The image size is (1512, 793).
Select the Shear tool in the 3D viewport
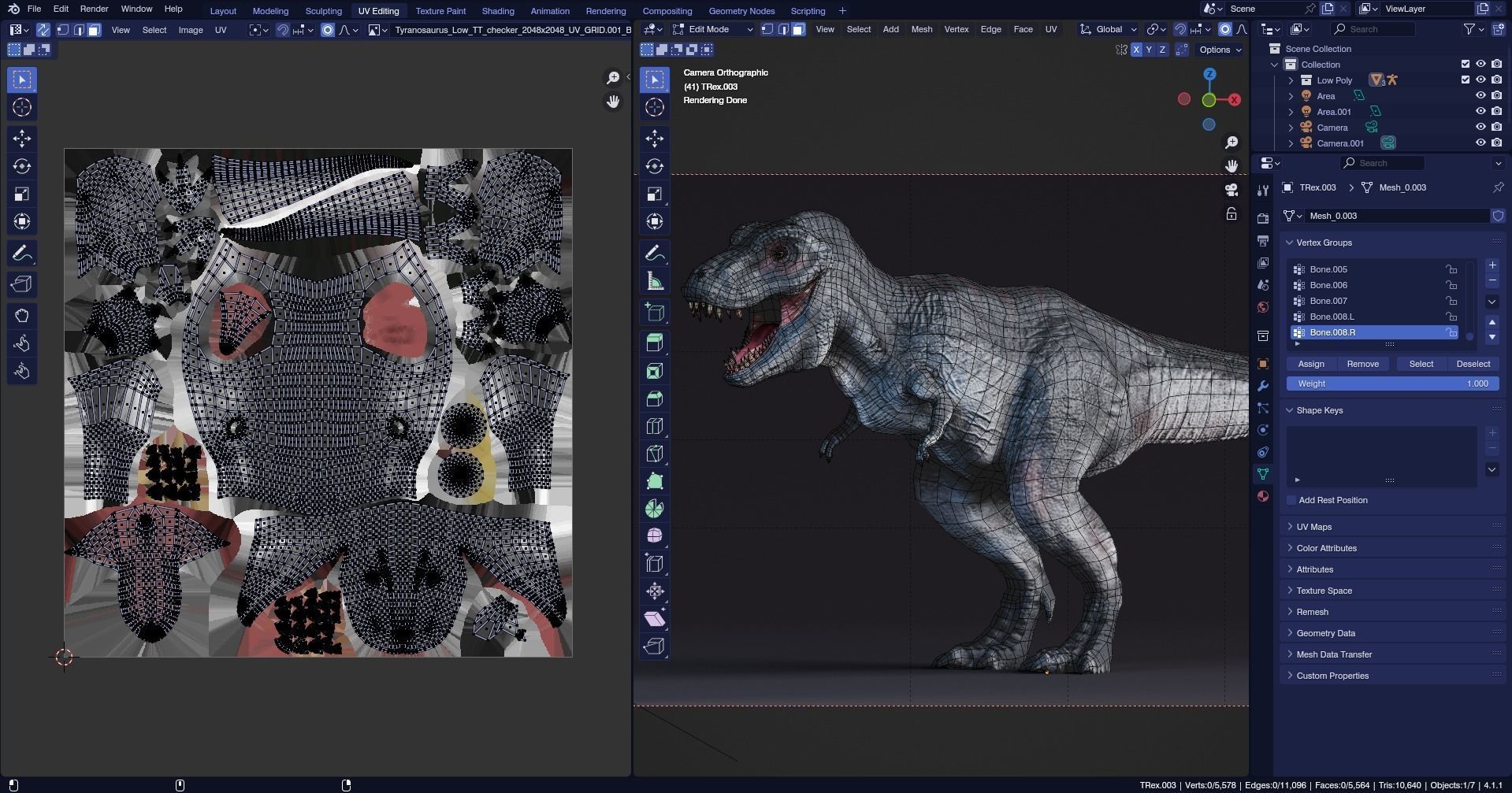pyautogui.click(x=655, y=619)
